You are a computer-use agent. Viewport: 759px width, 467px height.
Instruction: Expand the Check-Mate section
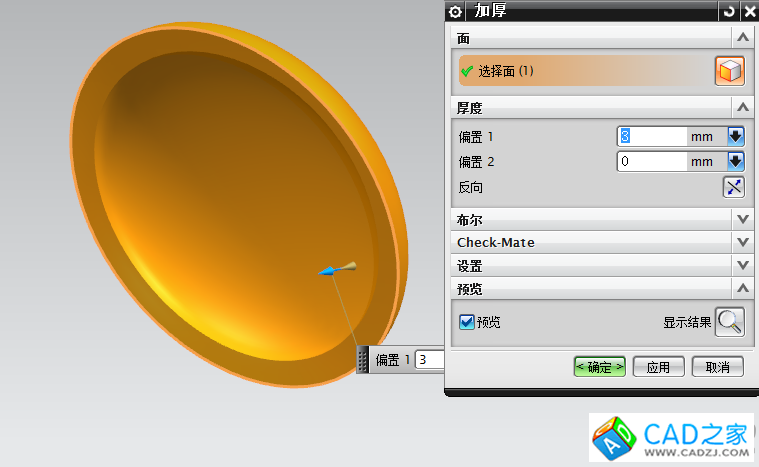742,242
